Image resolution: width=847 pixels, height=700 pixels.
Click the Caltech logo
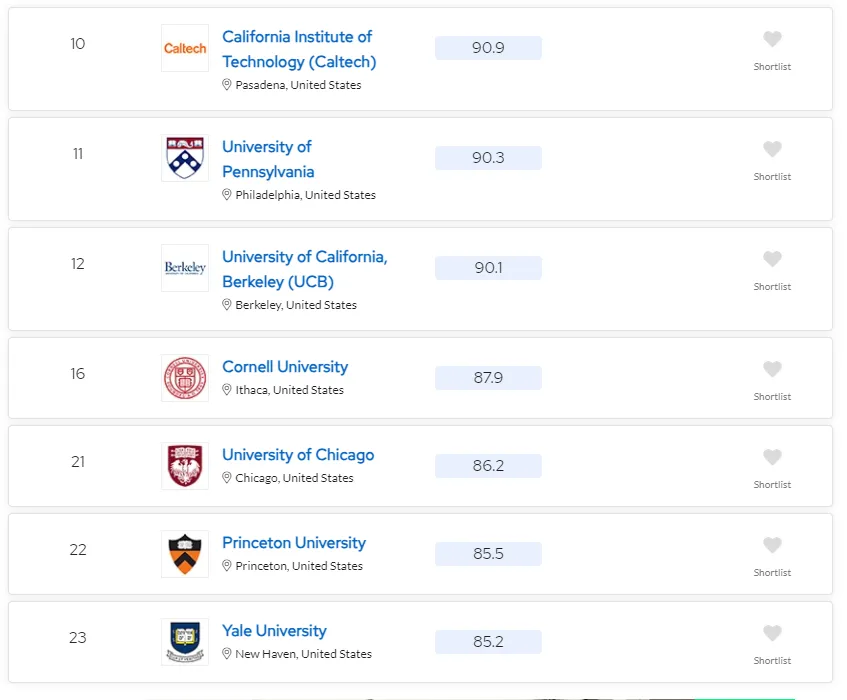pyautogui.click(x=185, y=48)
